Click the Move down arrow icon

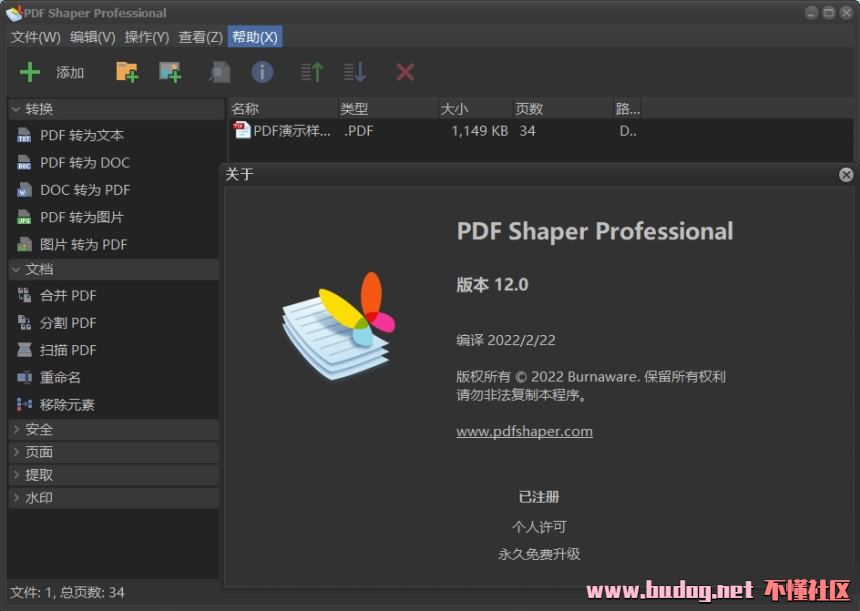[354, 72]
